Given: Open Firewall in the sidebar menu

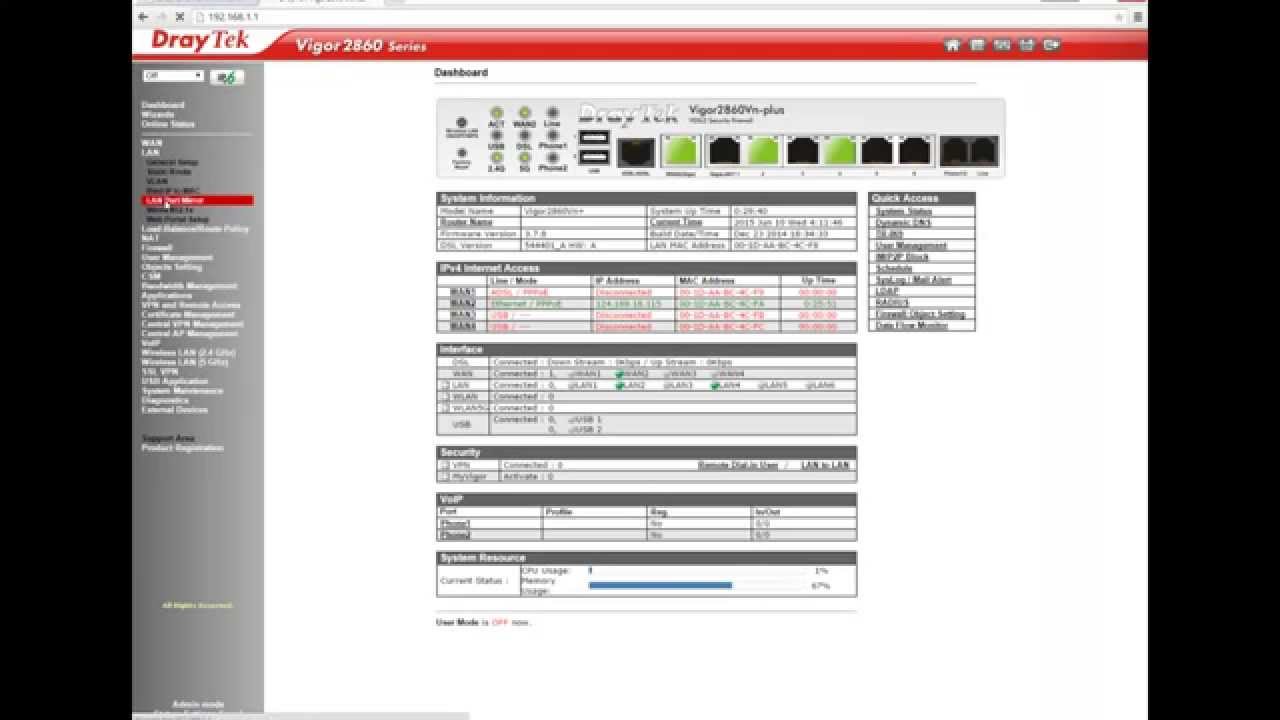Looking at the screenshot, I should click(157, 248).
